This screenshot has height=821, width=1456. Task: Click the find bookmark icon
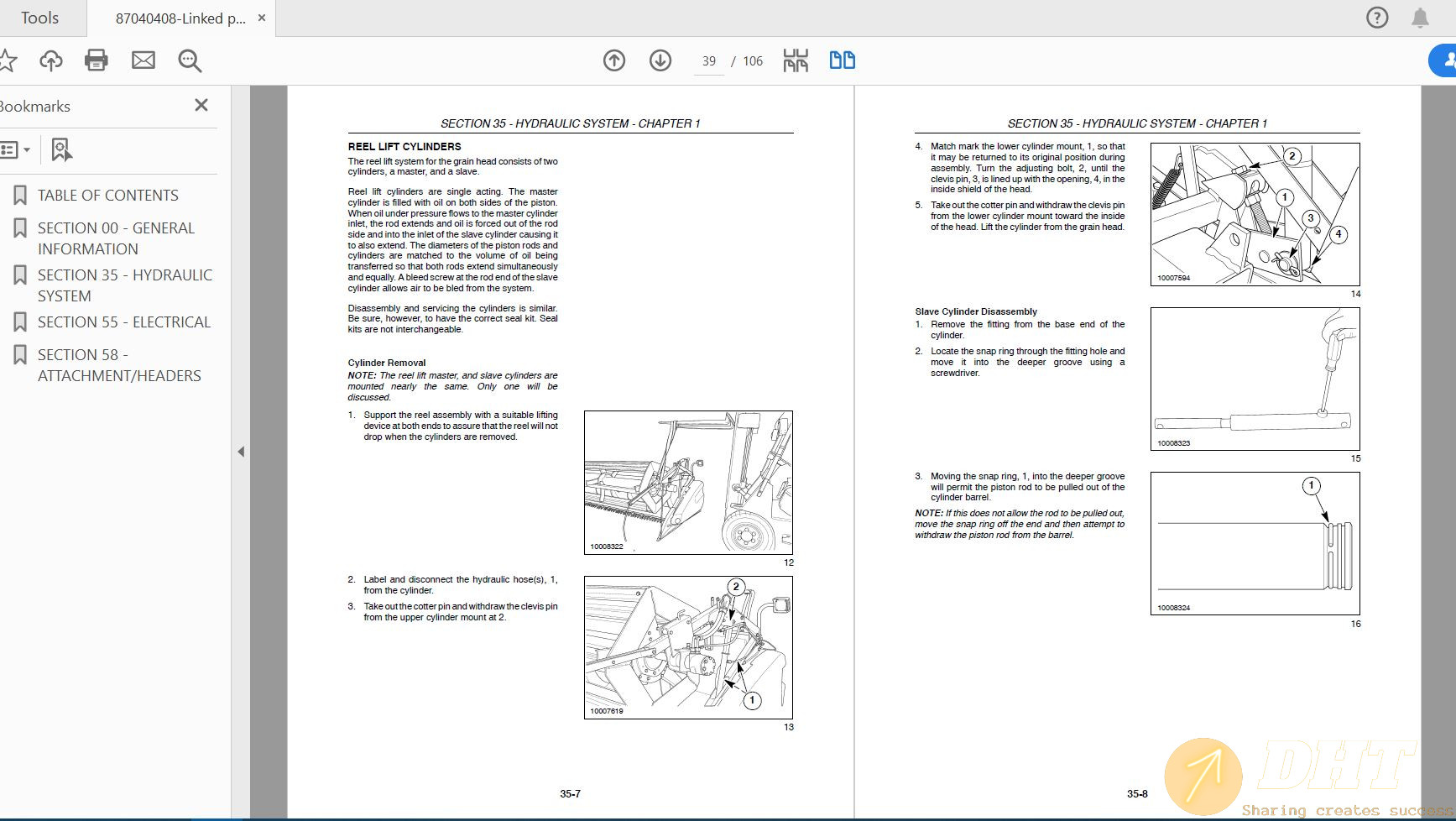[x=61, y=150]
